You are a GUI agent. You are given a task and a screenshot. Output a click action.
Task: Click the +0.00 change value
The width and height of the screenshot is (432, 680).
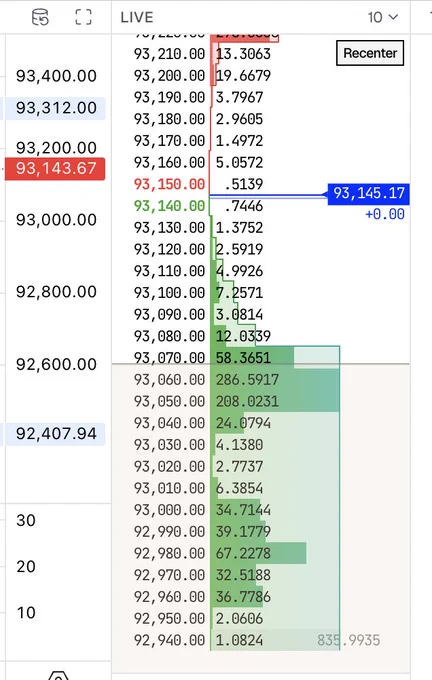[x=385, y=214]
